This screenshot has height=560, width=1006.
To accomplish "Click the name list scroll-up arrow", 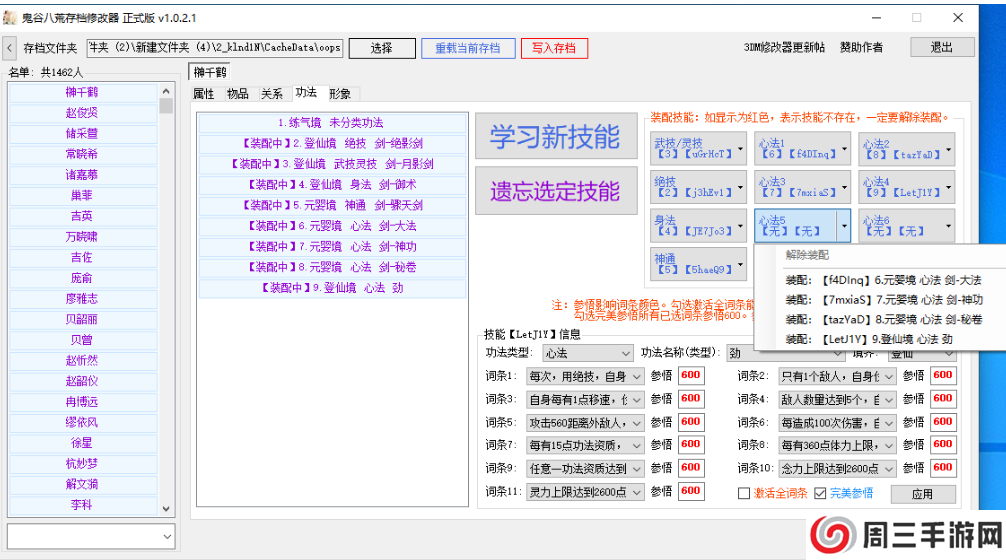I will point(166,91).
